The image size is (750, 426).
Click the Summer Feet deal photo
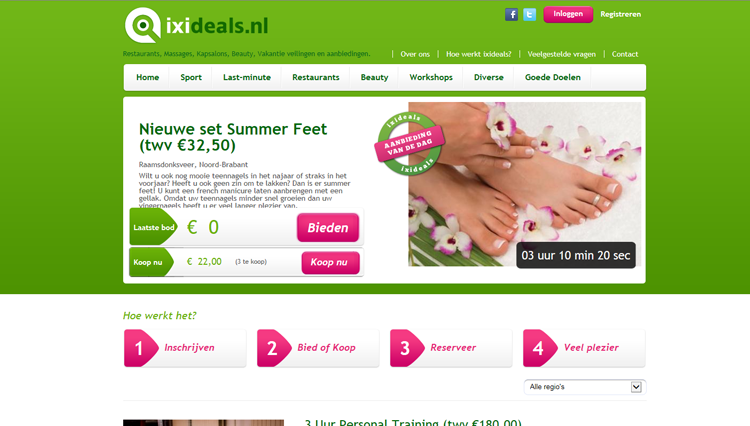(525, 184)
